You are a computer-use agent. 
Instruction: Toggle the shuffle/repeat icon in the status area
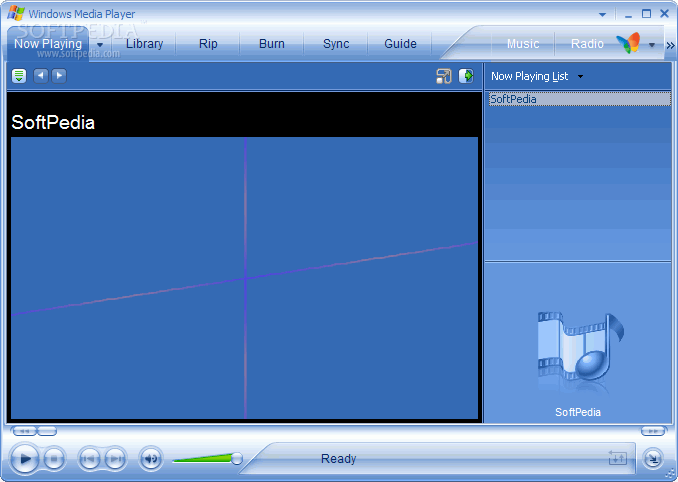[617, 457]
